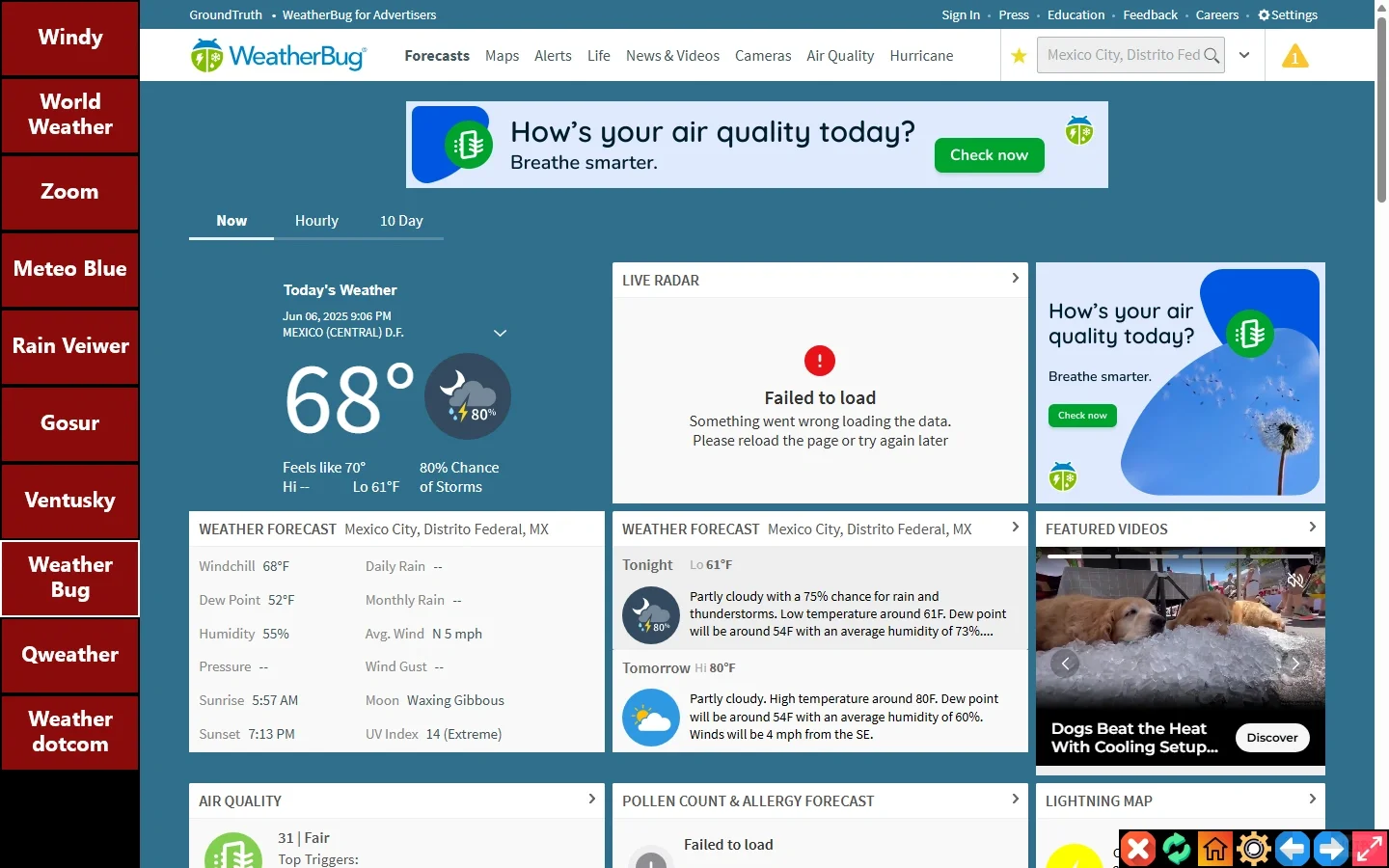The image size is (1389, 868).
Task: Select Zoom in the left sidebar
Action: [x=70, y=192]
